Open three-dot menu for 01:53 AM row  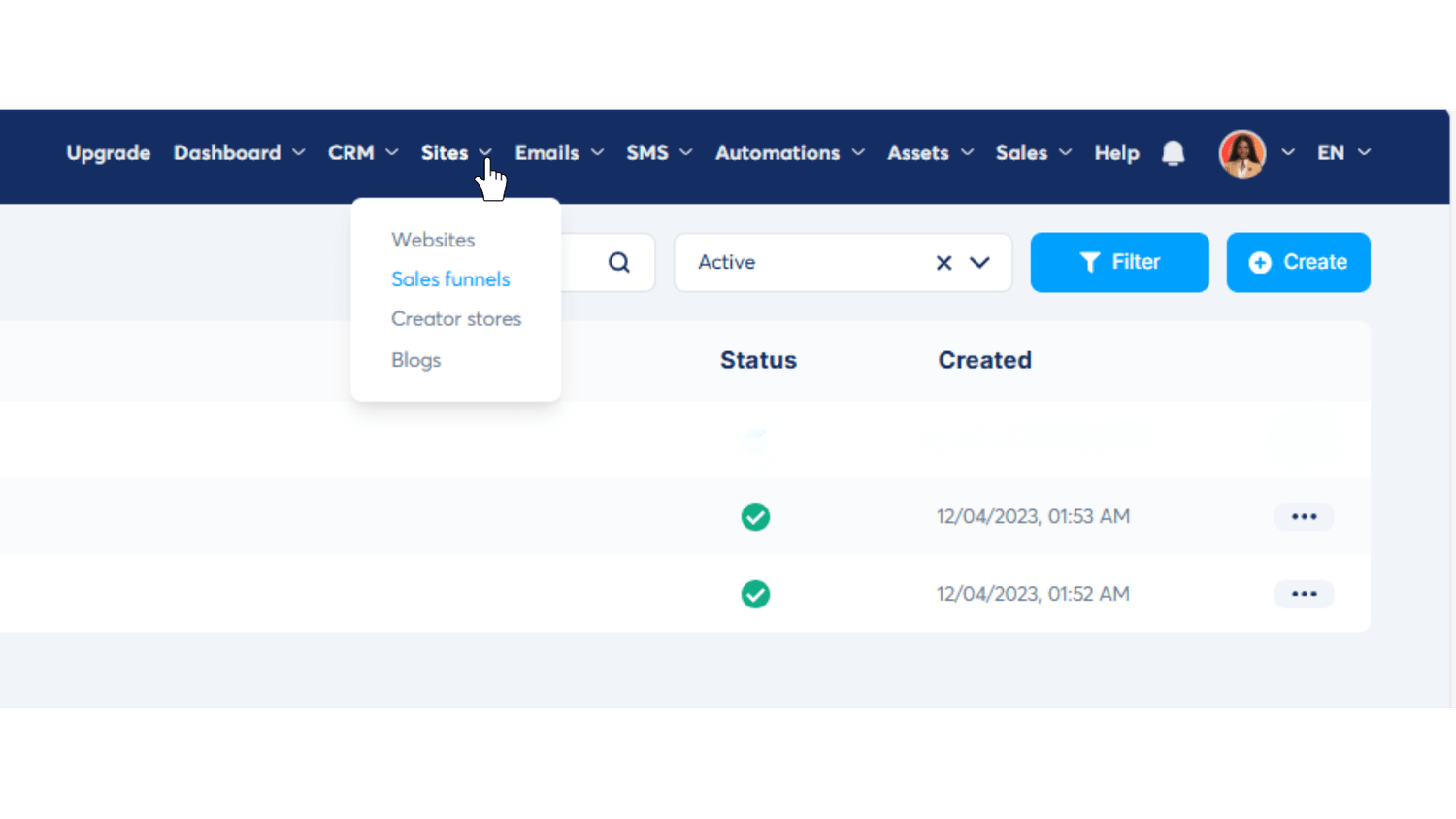click(x=1304, y=516)
